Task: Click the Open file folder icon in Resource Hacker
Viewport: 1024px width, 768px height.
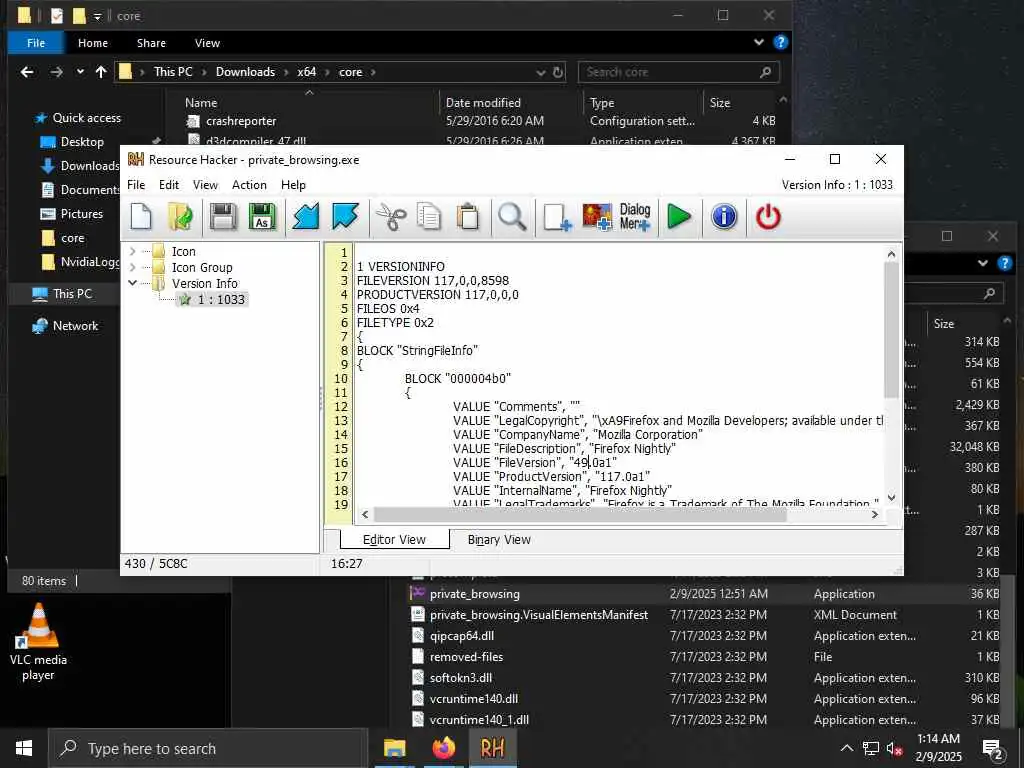Action: (x=180, y=217)
